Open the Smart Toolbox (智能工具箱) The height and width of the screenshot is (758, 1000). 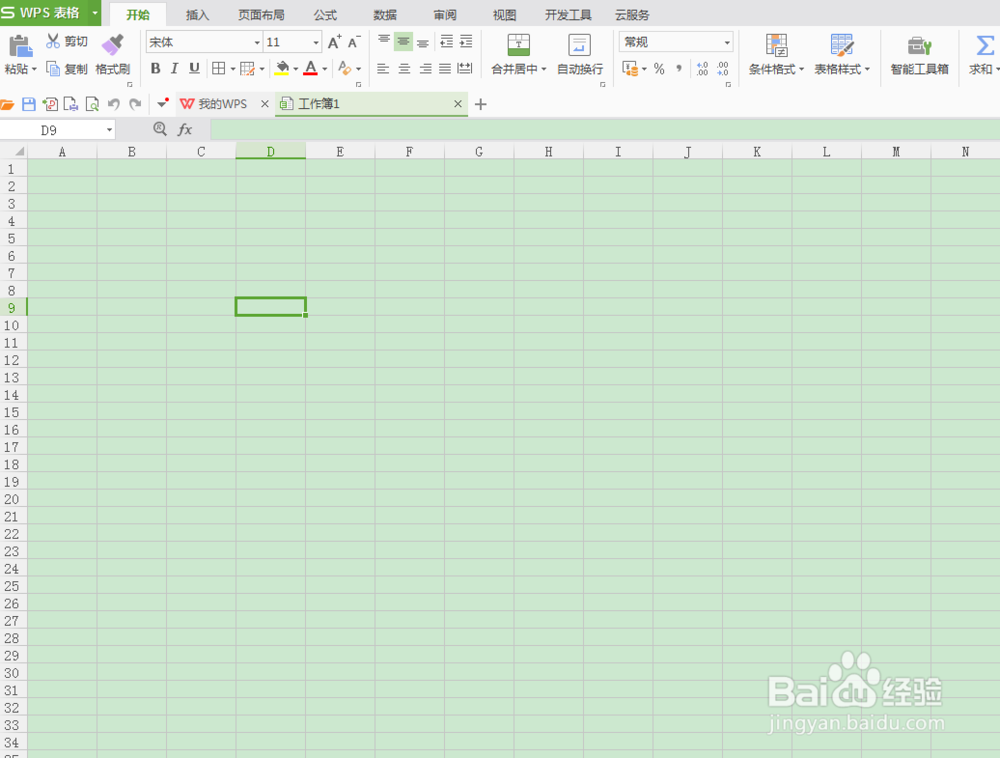coord(920,54)
